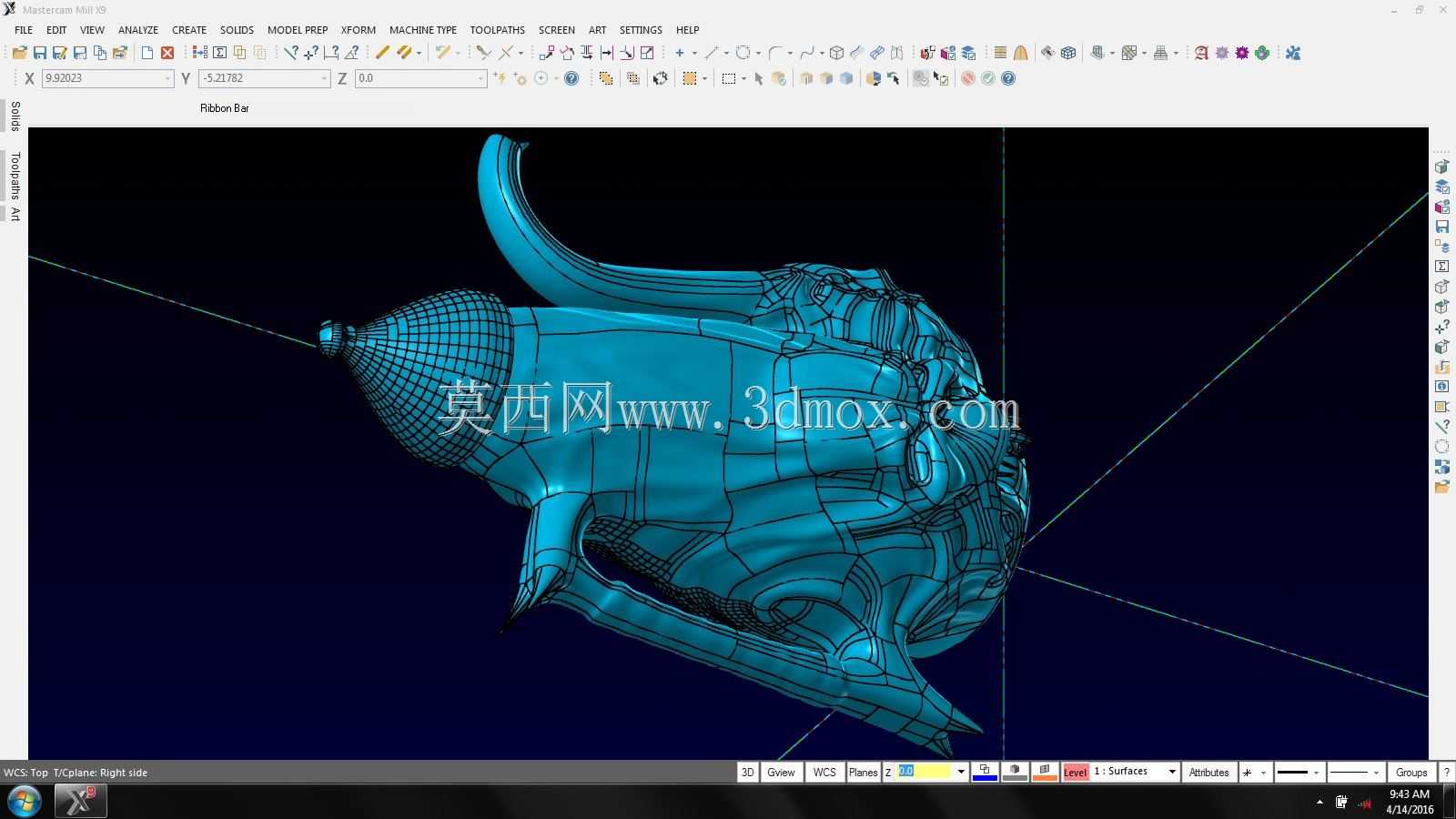The width and height of the screenshot is (1456, 819).
Task: Click the Open file folder icon
Action: tap(19, 53)
